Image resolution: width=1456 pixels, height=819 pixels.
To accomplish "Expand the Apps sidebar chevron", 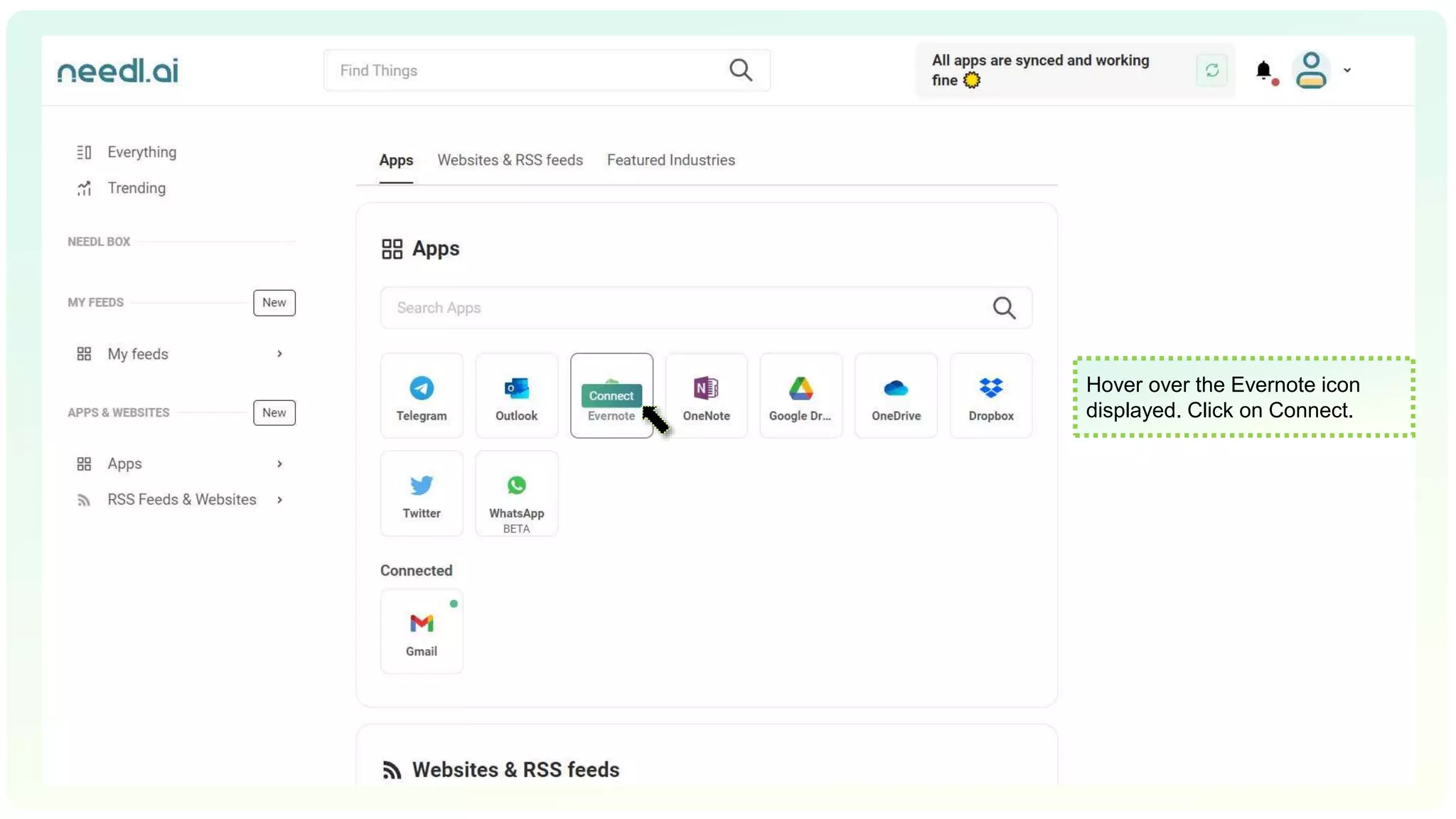I will (x=279, y=464).
